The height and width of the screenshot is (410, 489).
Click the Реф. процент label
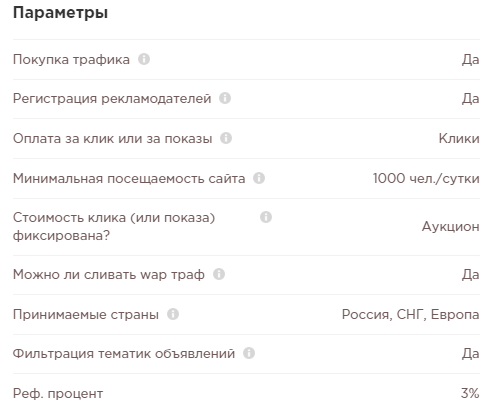tap(58, 394)
